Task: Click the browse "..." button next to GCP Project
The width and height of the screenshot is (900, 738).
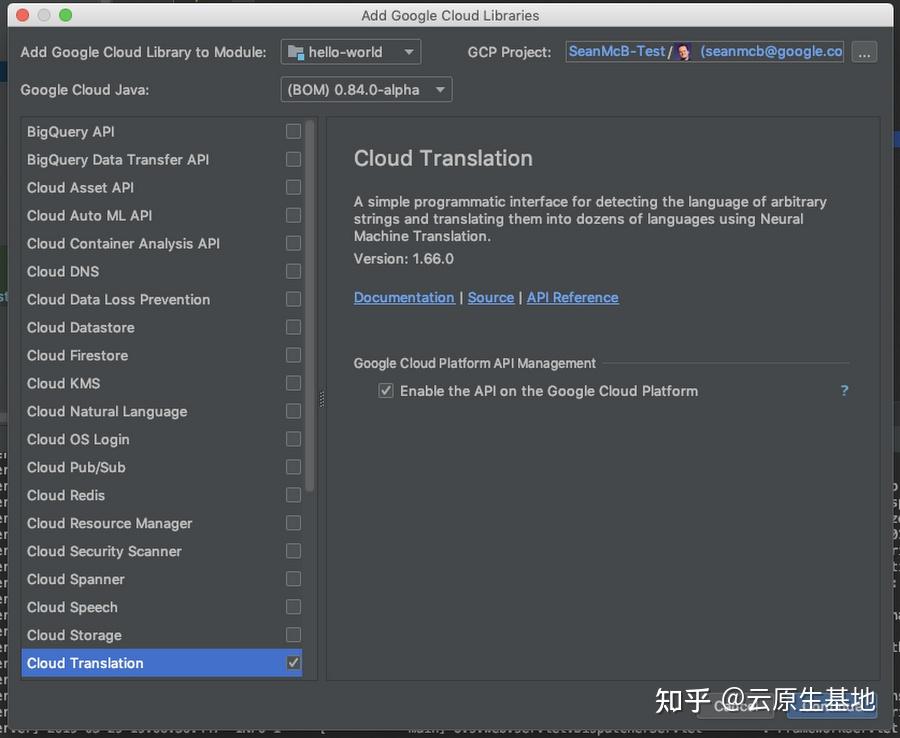Action: click(863, 52)
